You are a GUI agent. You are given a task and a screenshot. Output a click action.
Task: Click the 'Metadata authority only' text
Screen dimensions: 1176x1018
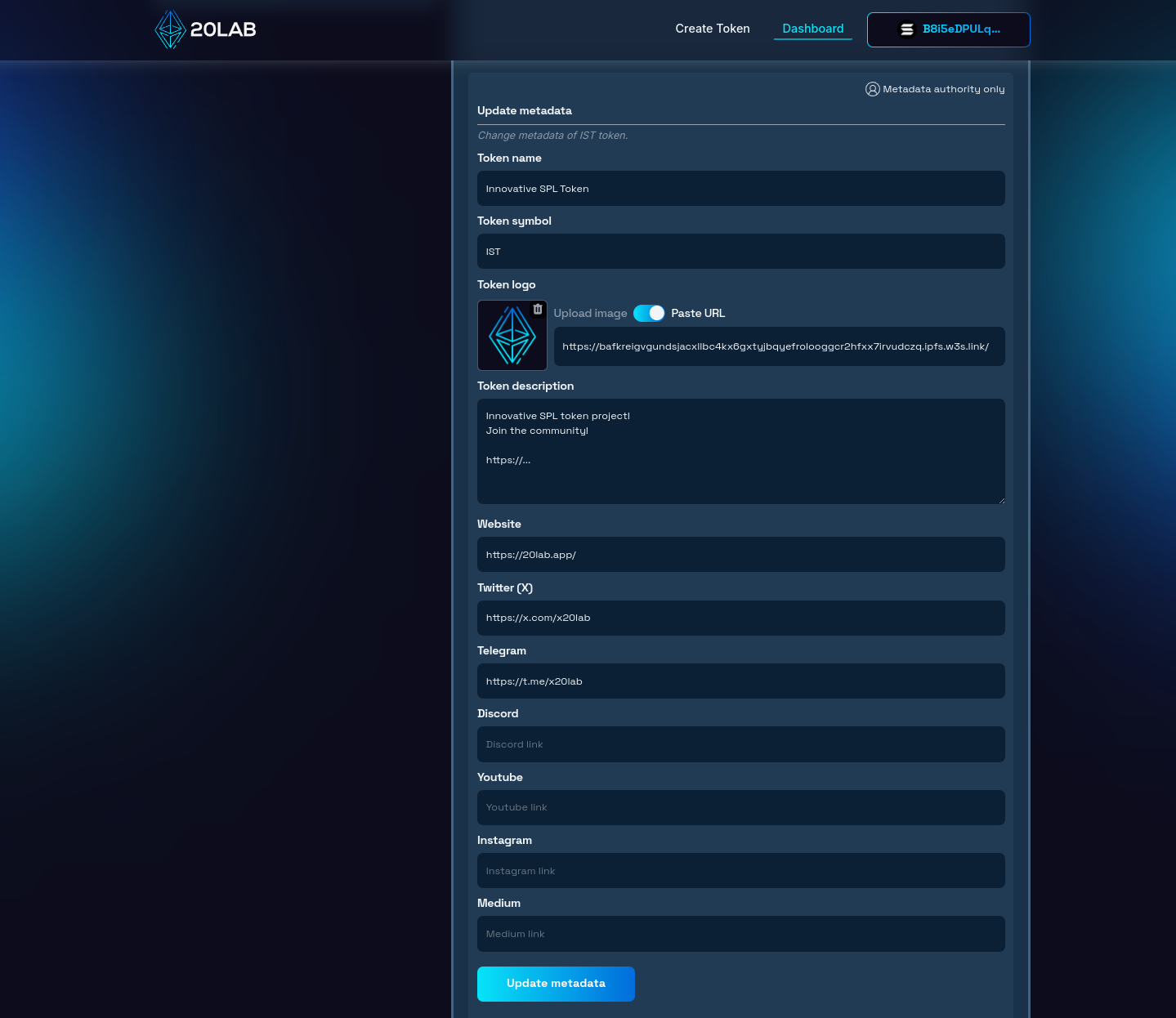tap(944, 89)
